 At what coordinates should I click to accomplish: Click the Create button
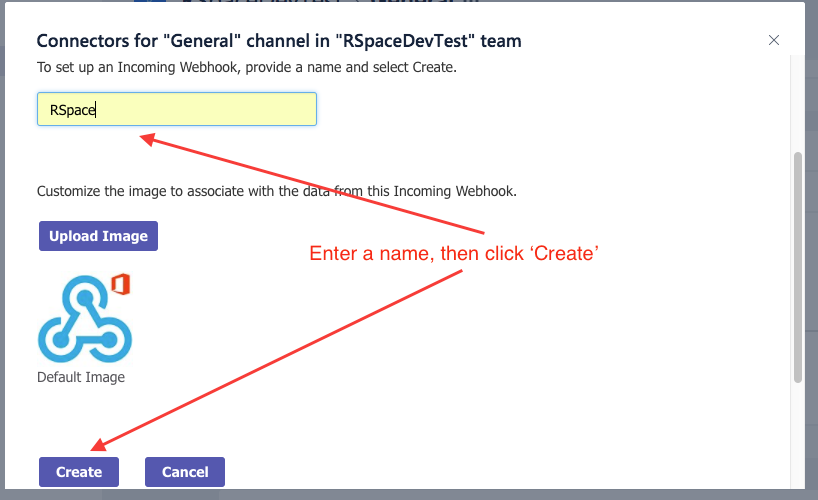click(x=79, y=472)
